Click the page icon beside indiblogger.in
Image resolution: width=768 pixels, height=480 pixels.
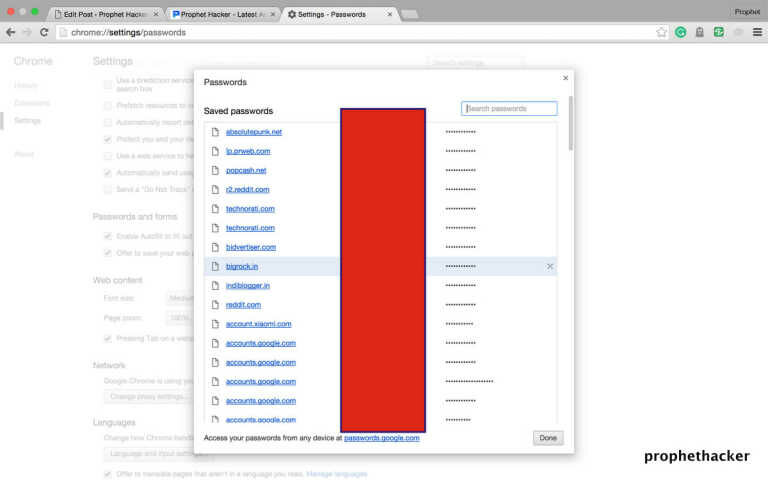tap(215, 286)
